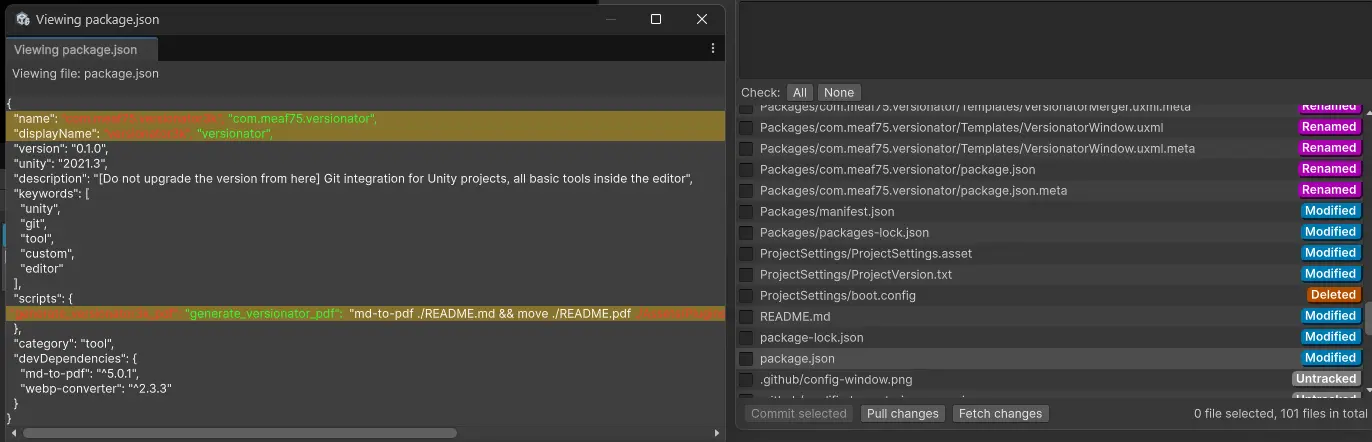1372x442 pixels.
Task: Switch to the Viewing package.json tab
Action: point(76,49)
